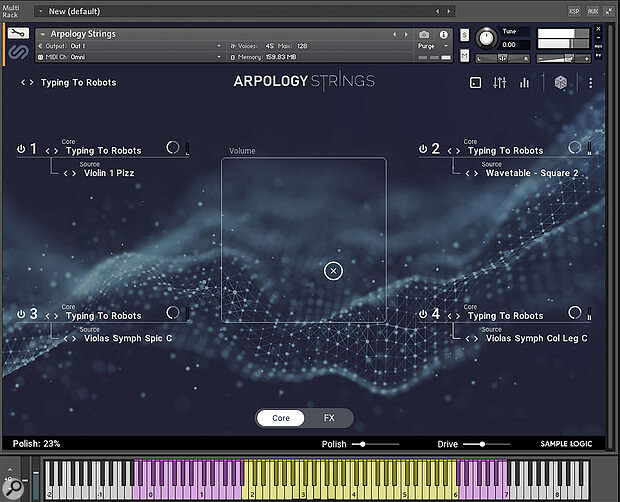
Task: Open the Violas Symph Col Leg C source name
Action: (537, 338)
